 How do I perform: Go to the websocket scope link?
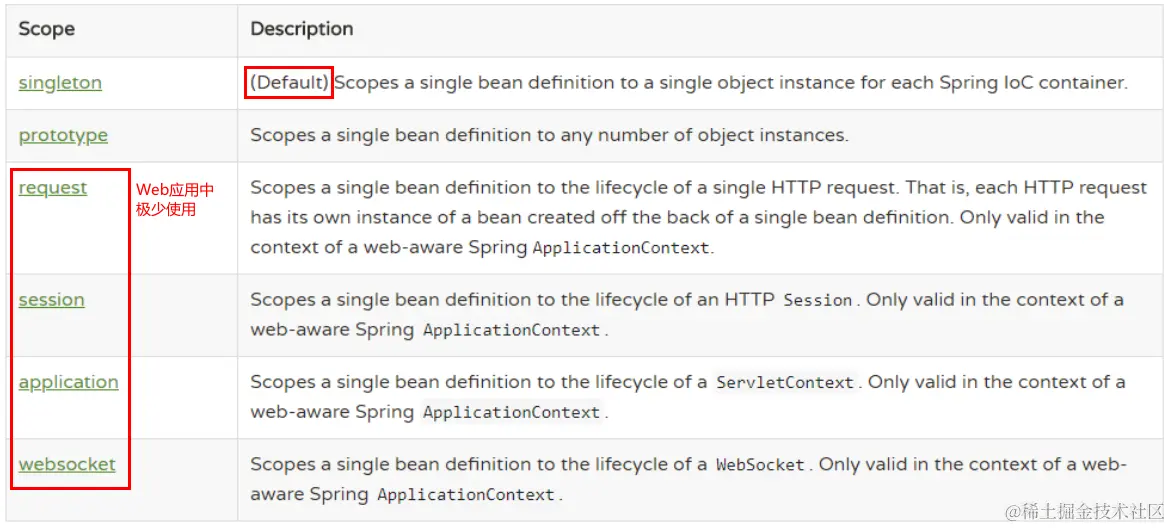67,464
